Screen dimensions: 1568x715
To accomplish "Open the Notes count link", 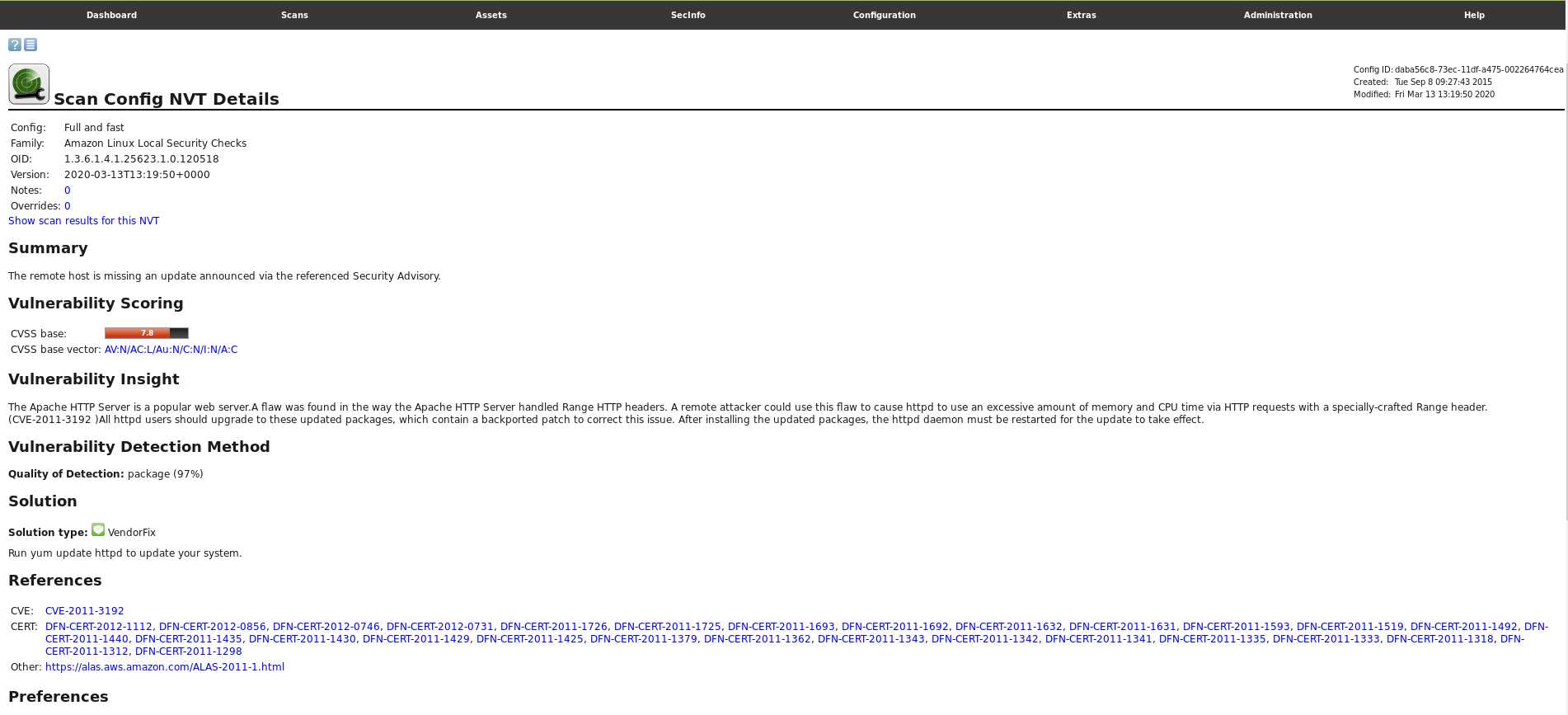I will point(68,191).
